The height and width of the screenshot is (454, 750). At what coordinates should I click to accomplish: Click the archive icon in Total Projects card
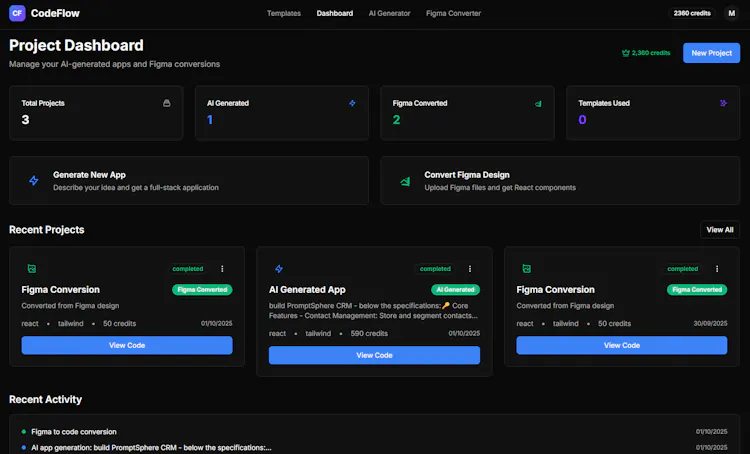166,103
